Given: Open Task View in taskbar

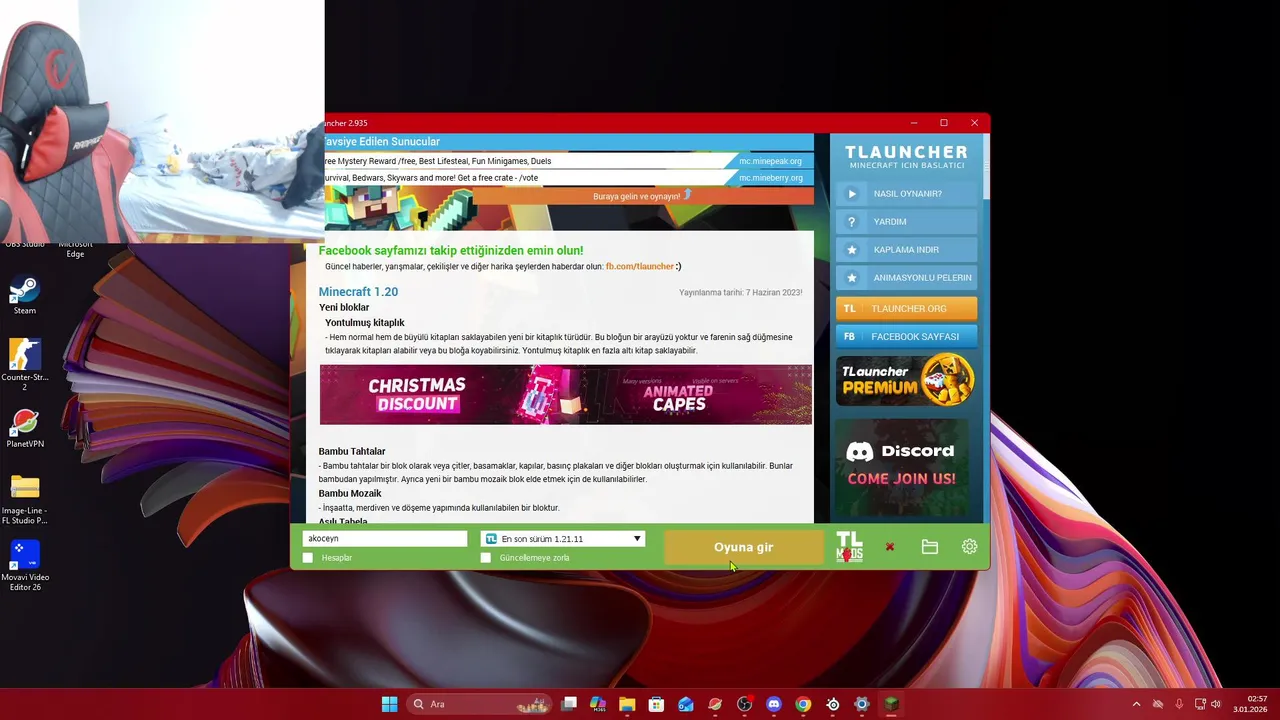Looking at the screenshot, I should (x=569, y=704).
